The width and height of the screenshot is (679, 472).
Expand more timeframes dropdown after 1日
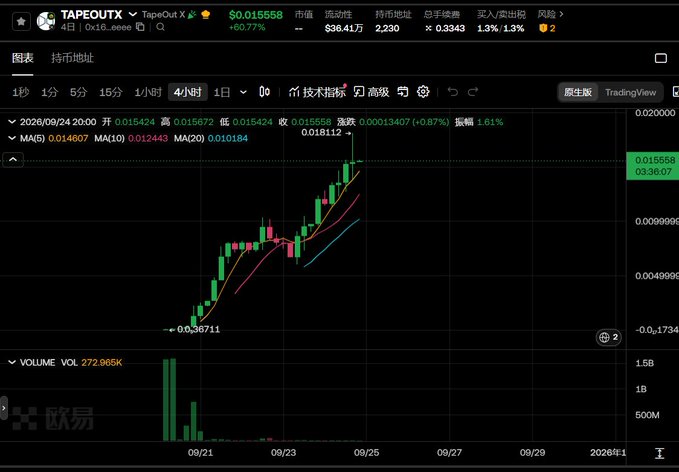point(243,92)
